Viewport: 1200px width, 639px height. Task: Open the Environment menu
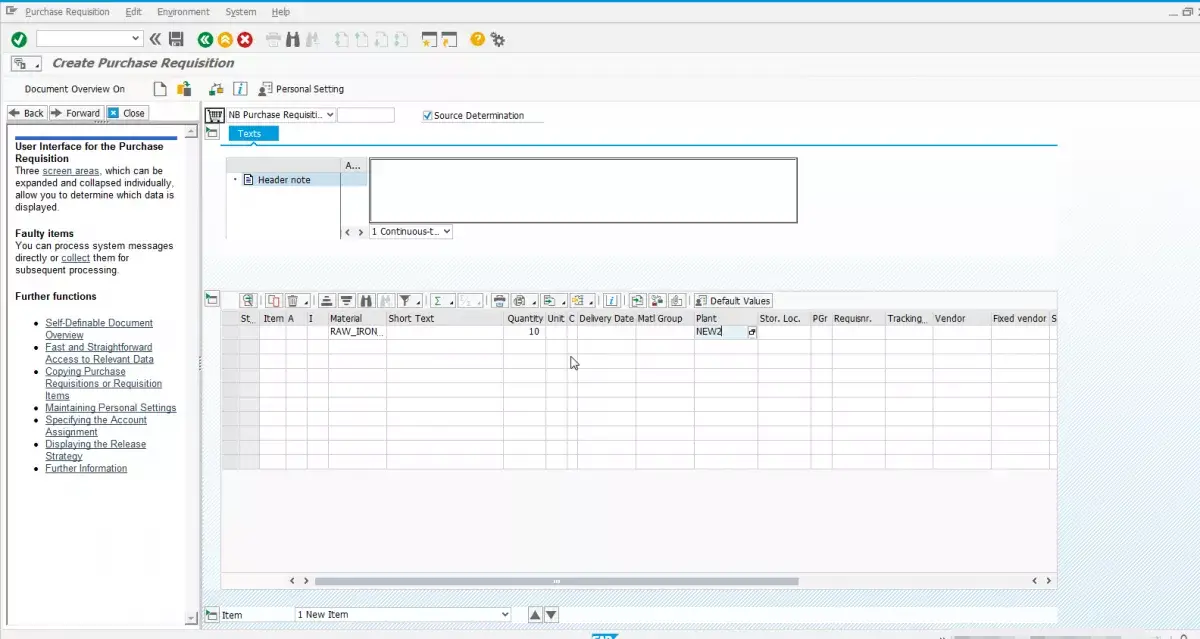(x=183, y=12)
